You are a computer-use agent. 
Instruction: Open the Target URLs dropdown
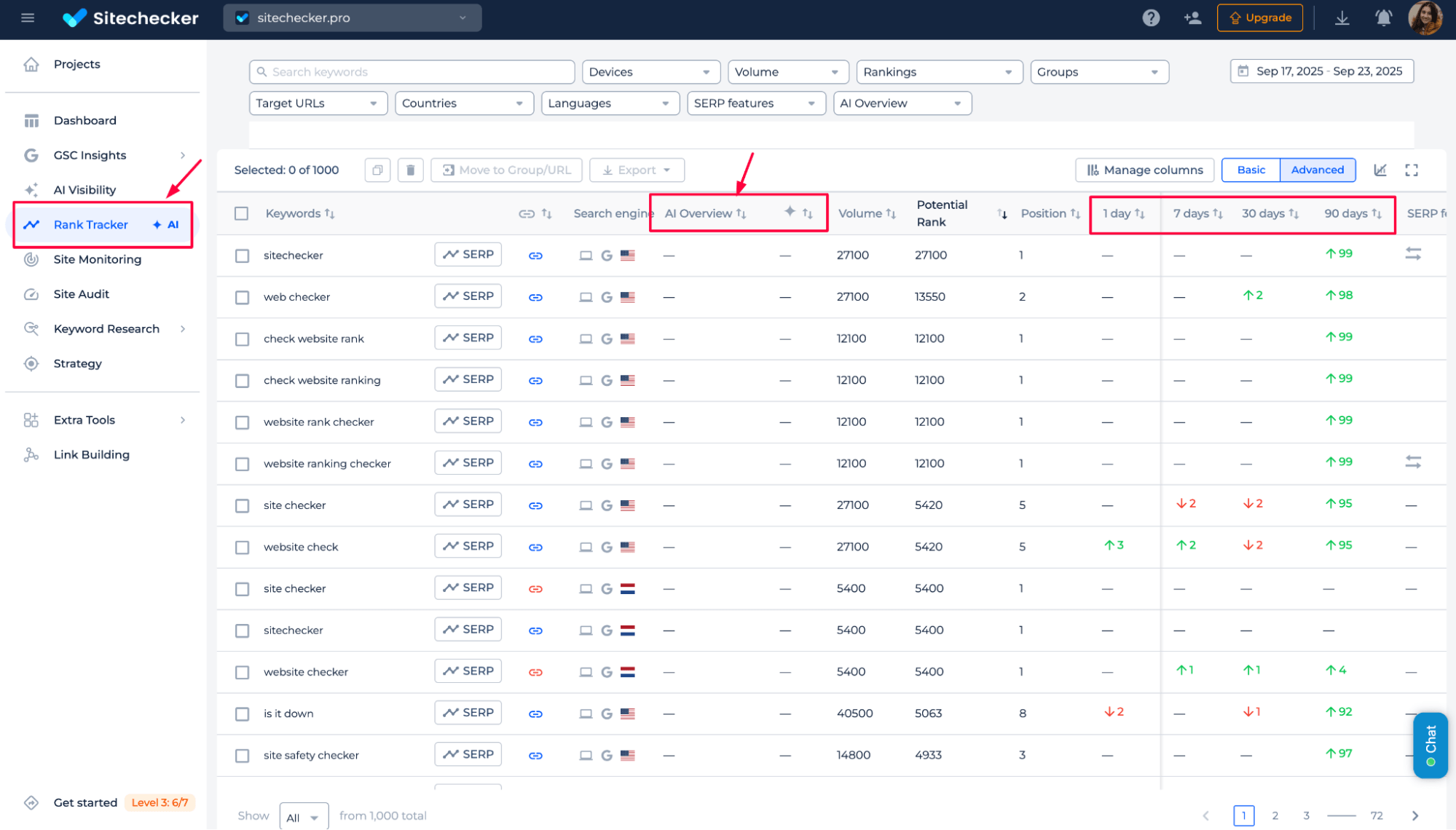(318, 103)
